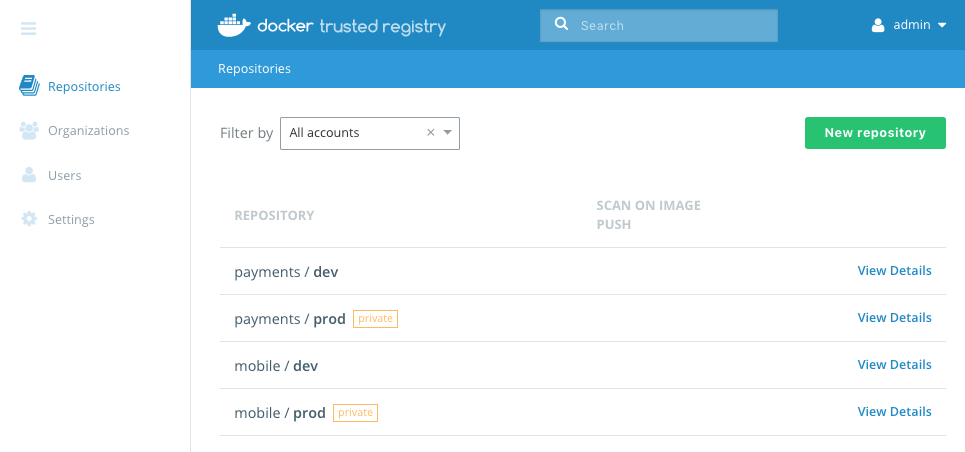This screenshot has width=965, height=452.
Task: Click the admin user avatar icon
Action: pos(879,25)
